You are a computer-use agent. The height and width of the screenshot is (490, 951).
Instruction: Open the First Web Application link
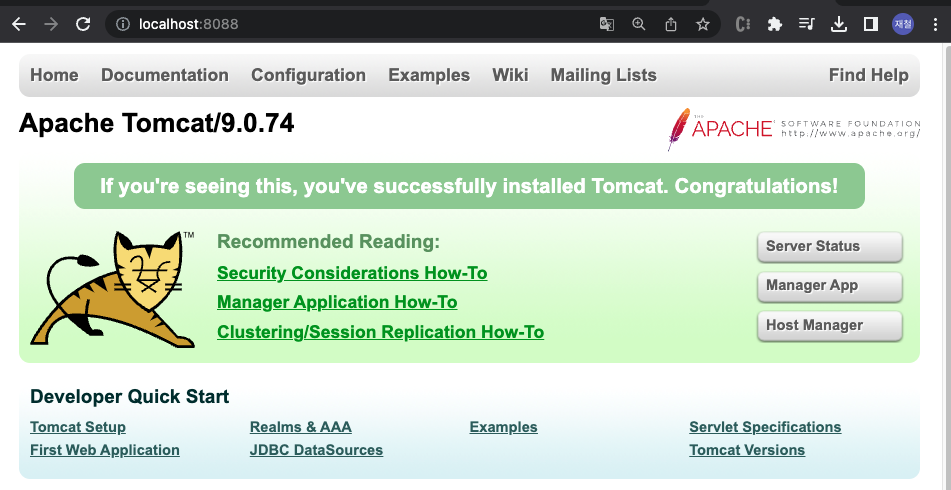coord(105,451)
